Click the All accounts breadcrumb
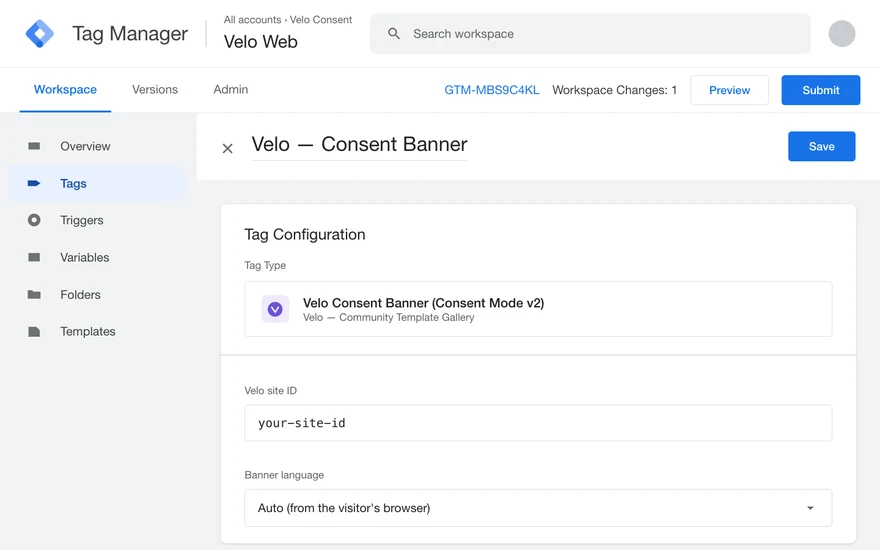The width and height of the screenshot is (880, 550). 253,20
